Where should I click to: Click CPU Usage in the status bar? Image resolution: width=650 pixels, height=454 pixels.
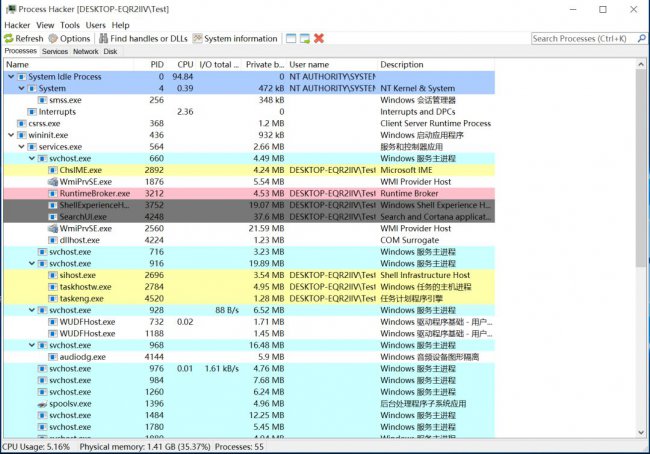pyautogui.click(x=36, y=447)
